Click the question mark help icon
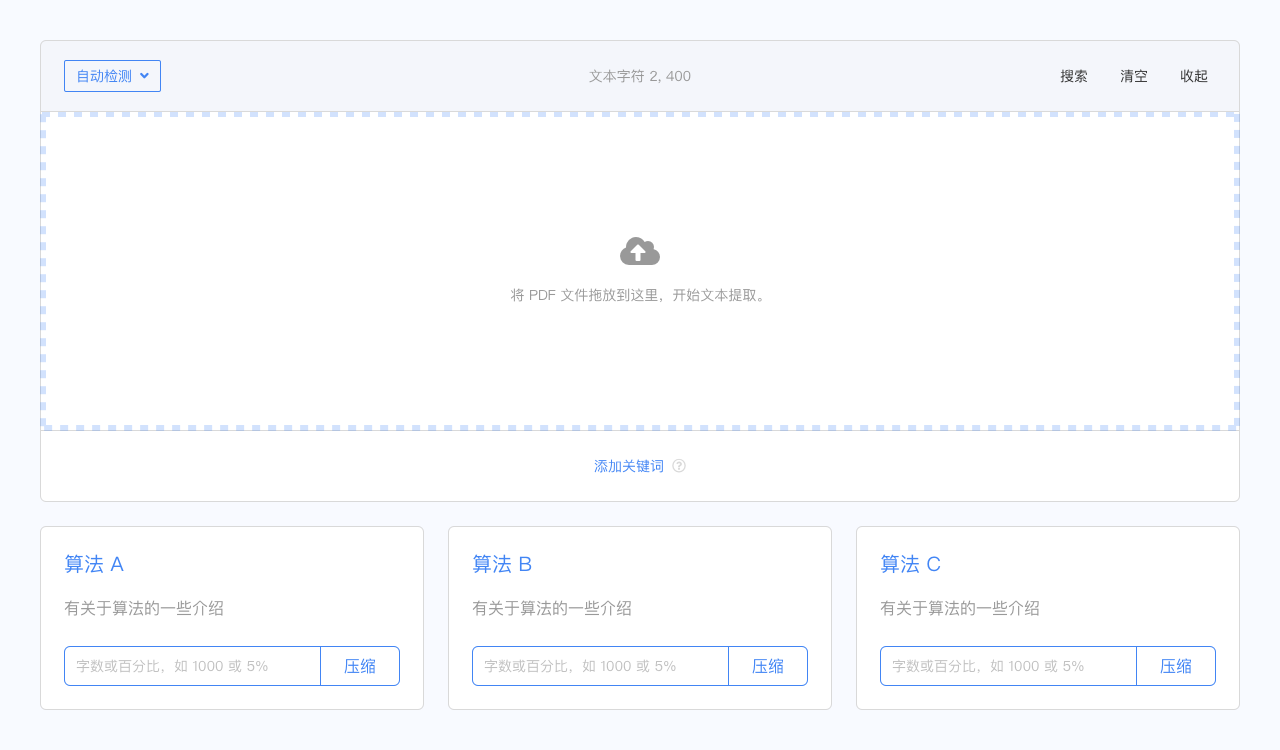This screenshot has width=1280, height=750. click(x=679, y=466)
